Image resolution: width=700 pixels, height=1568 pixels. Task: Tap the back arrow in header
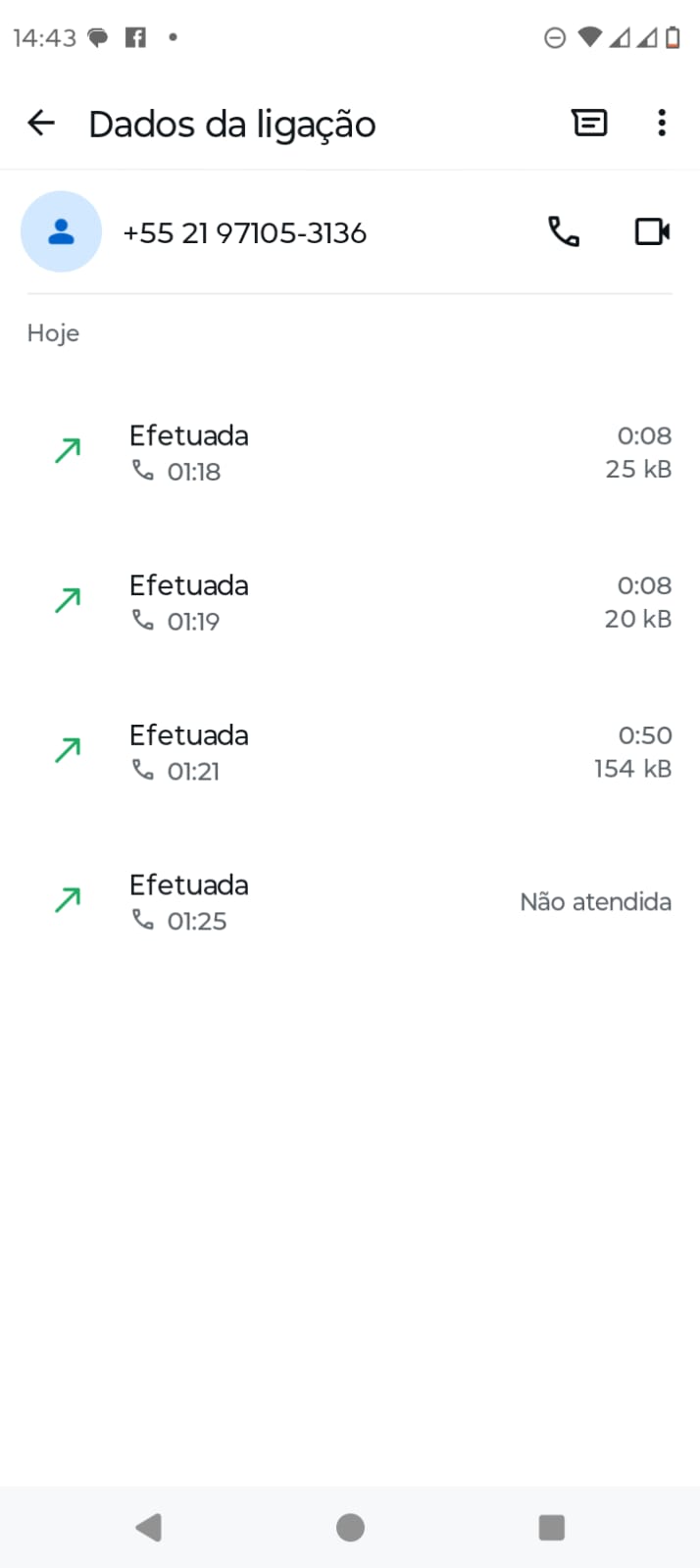41,124
